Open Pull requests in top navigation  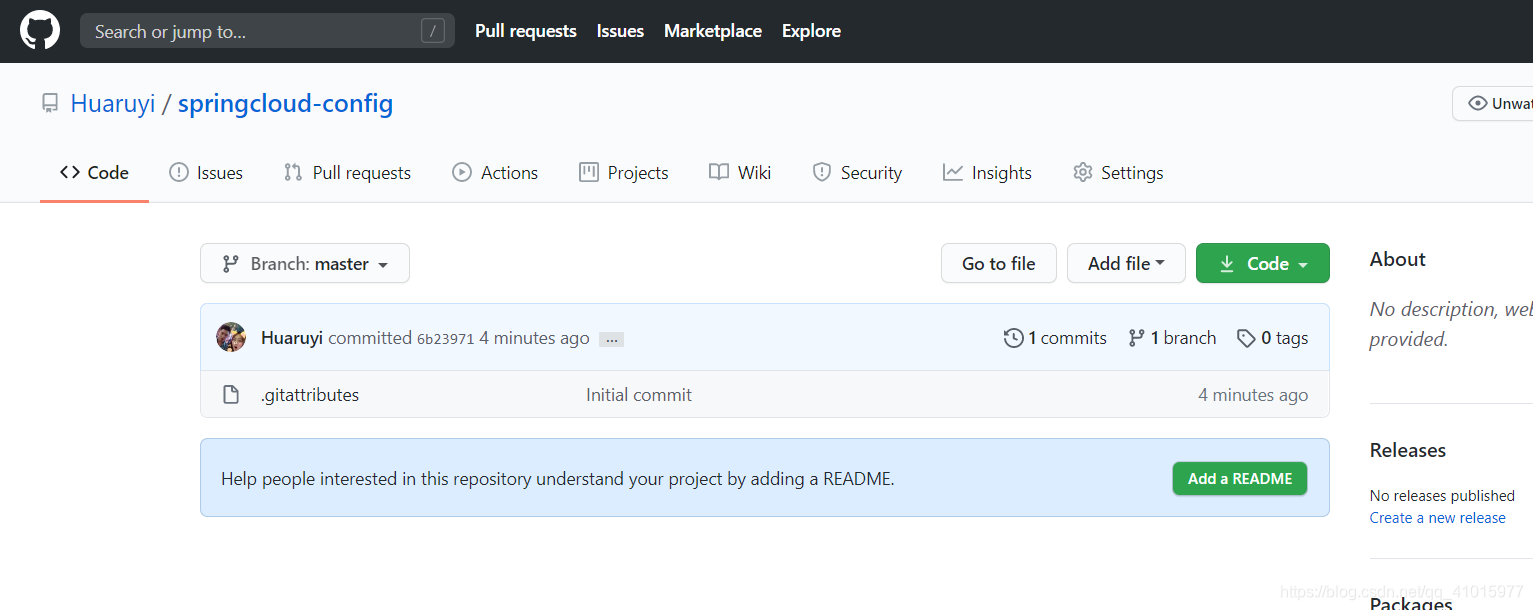coord(526,31)
